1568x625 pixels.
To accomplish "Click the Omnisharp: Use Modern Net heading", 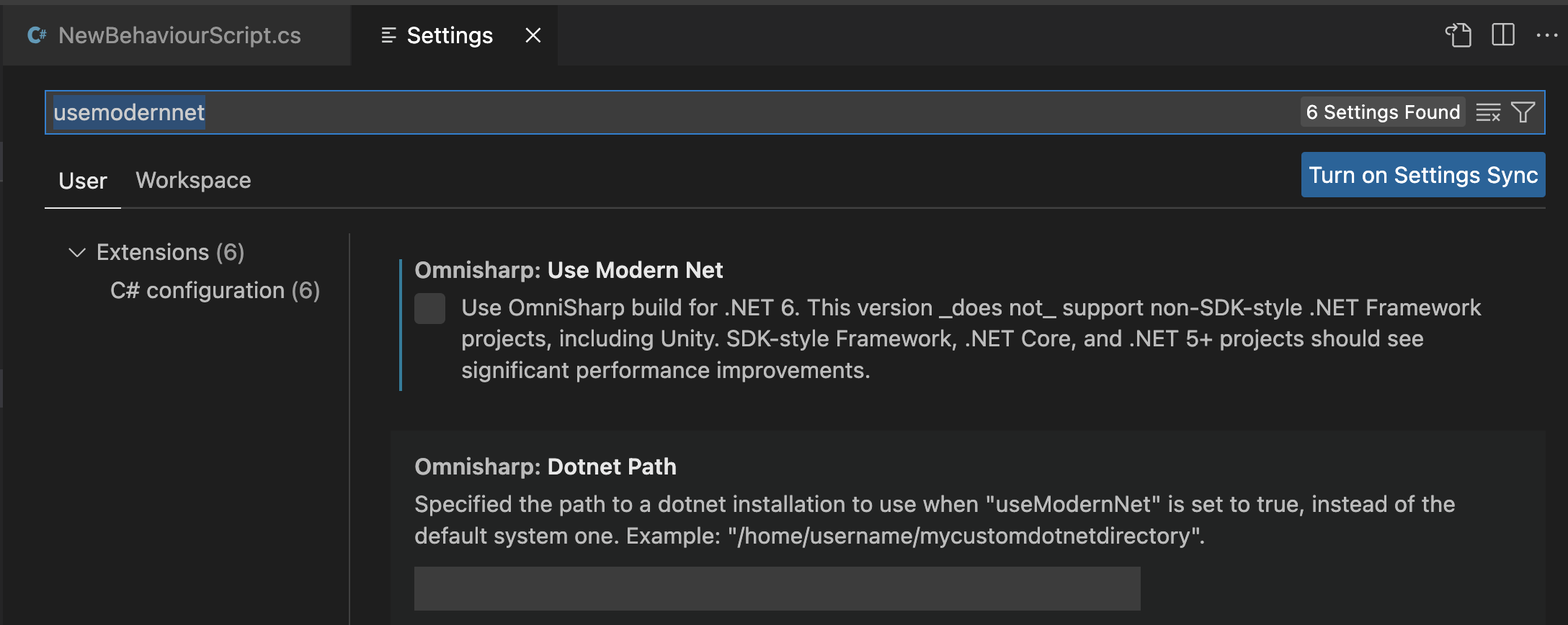I will coord(569,270).
